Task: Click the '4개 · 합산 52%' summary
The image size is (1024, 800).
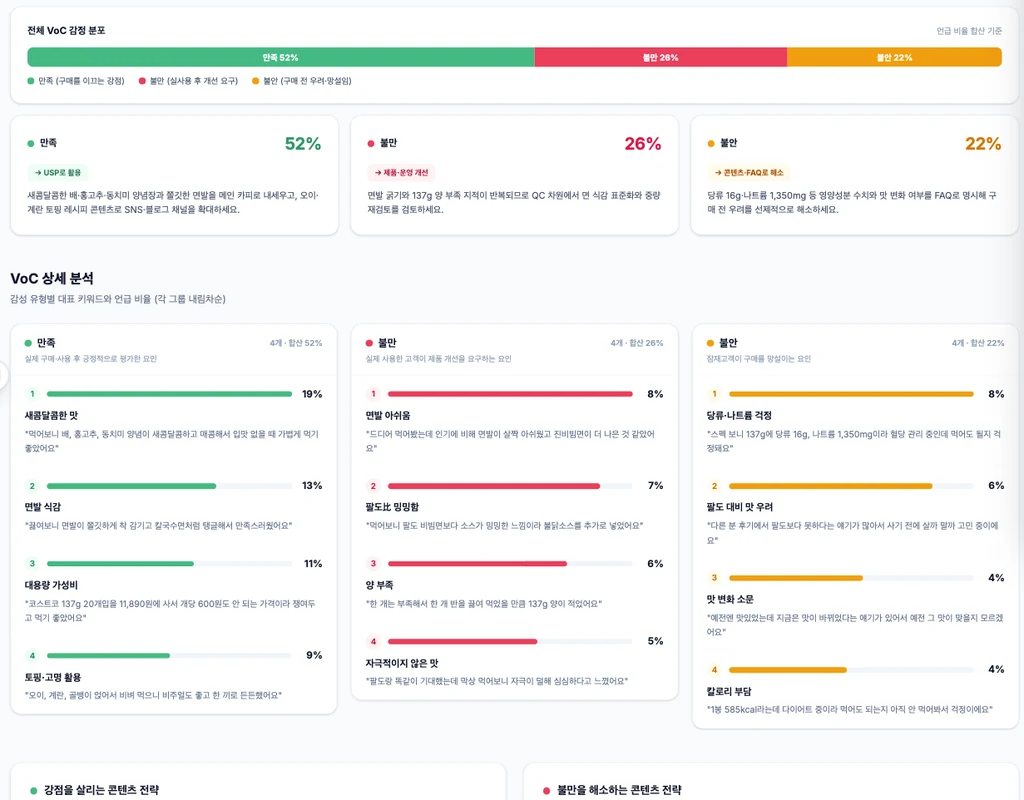Action: (296, 343)
